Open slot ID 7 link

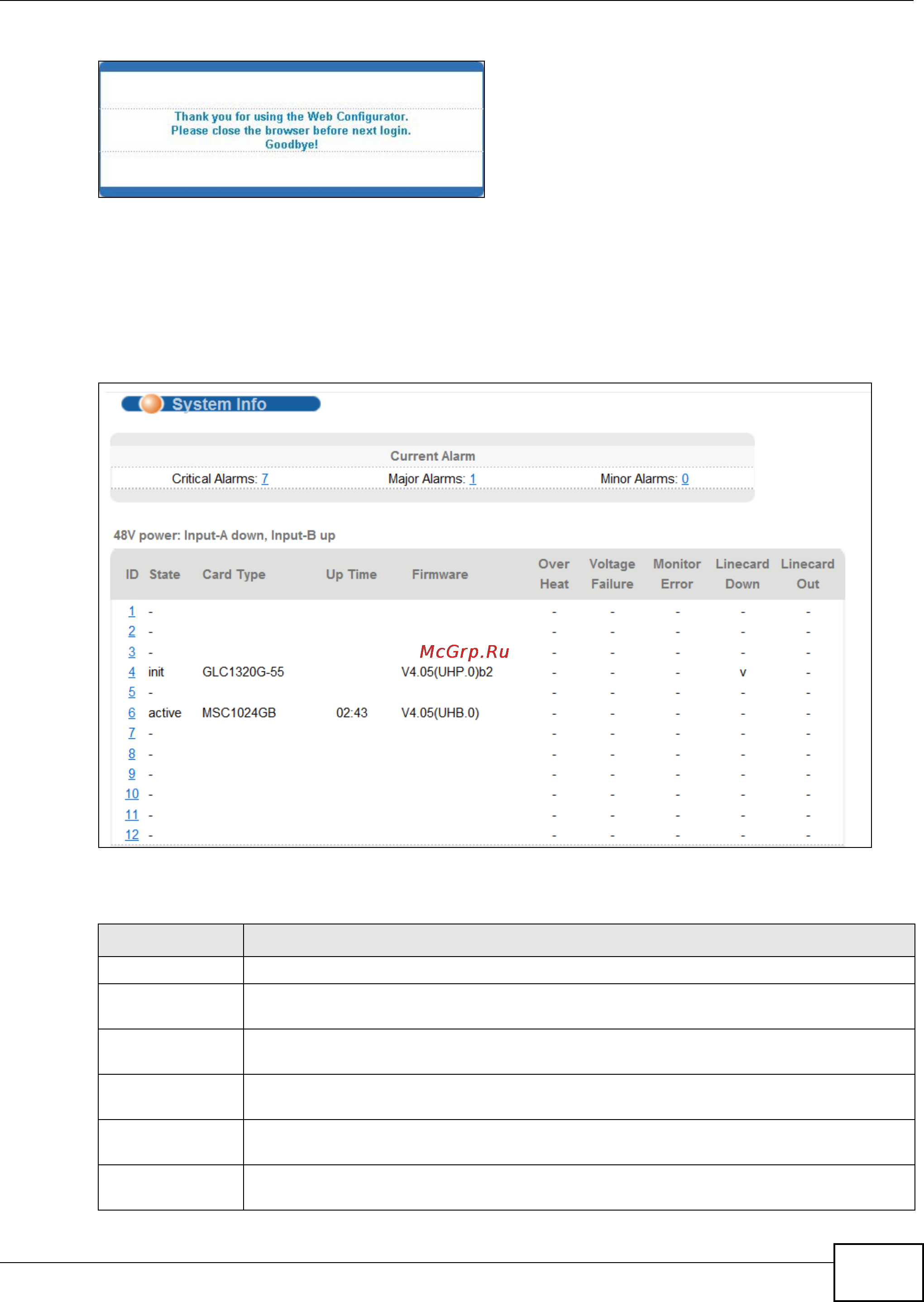(x=131, y=733)
